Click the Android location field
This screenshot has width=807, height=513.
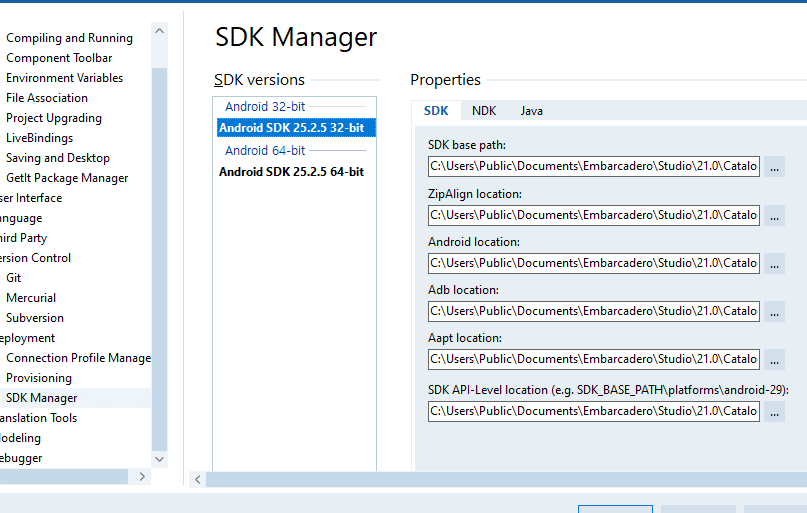pos(594,263)
